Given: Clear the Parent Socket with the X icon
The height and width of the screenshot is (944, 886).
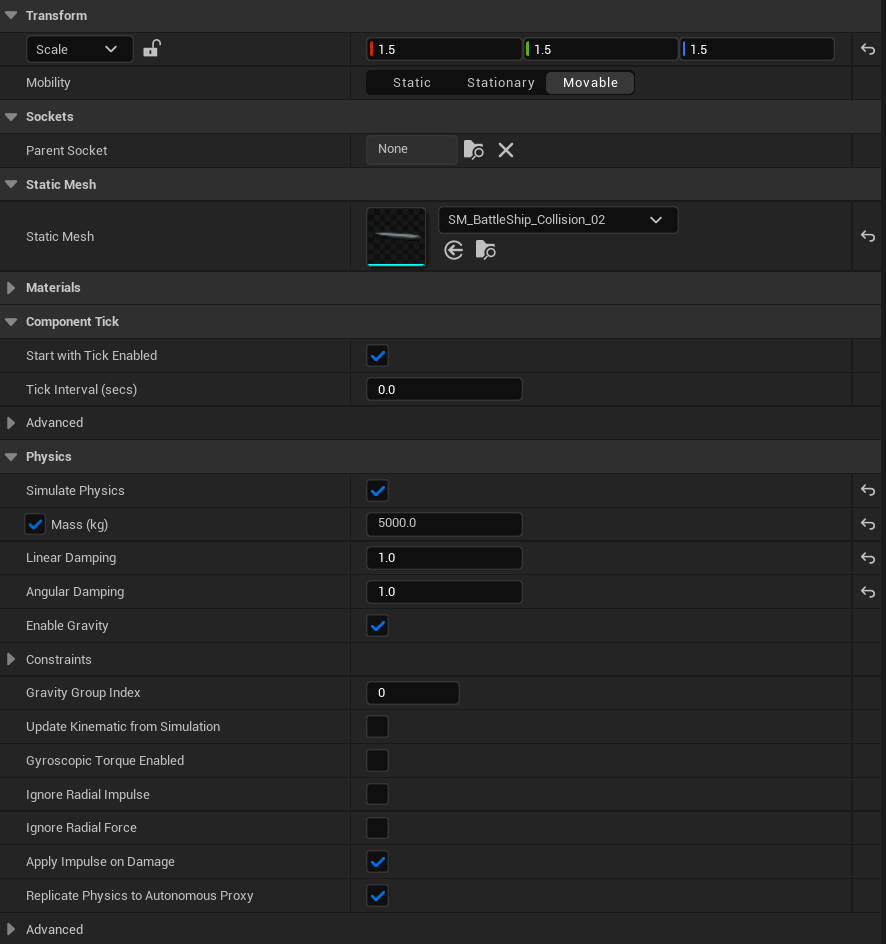Looking at the screenshot, I should click(505, 149).
